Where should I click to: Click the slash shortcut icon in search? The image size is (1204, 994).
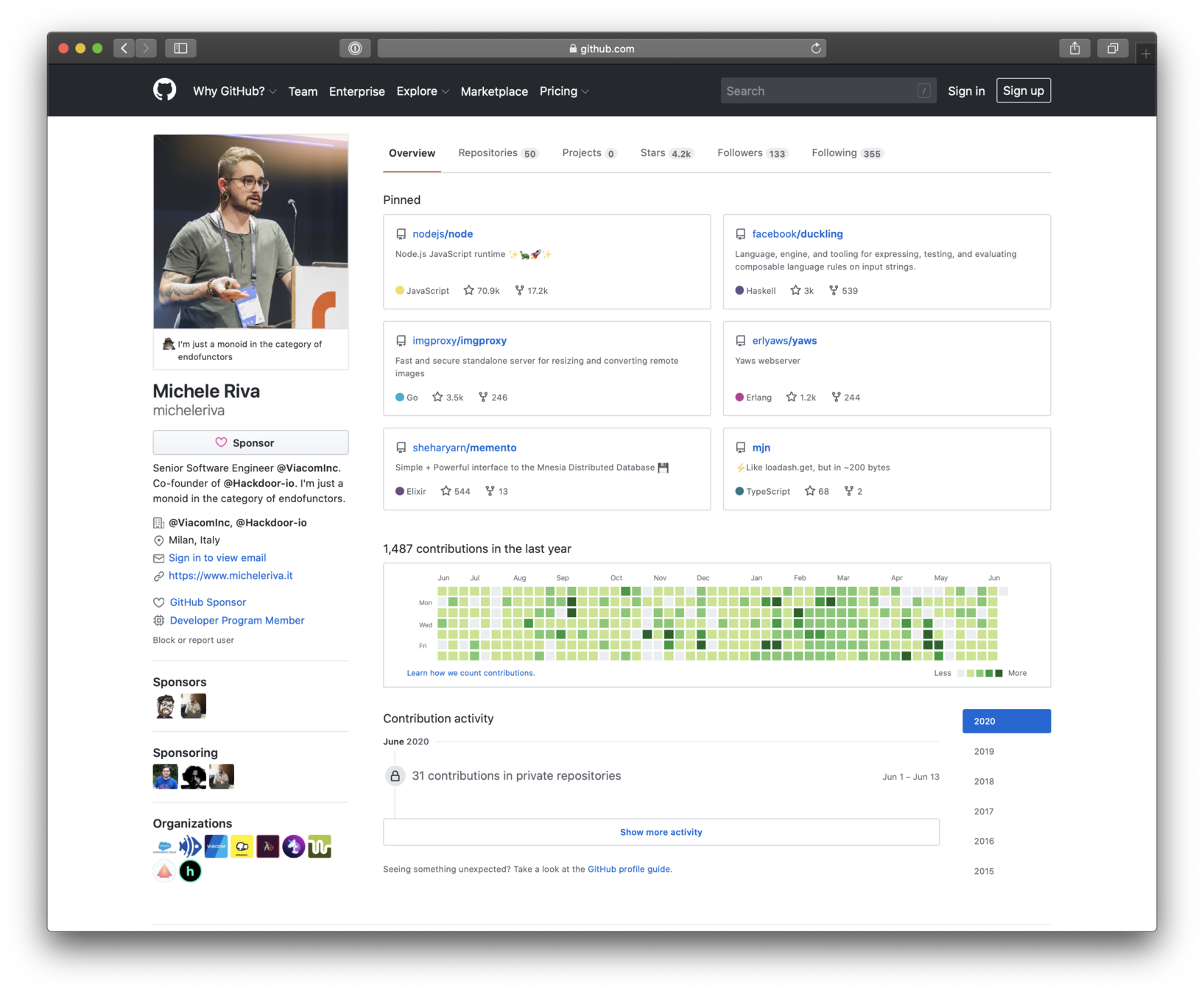pyautogui.click(x=923, y=91)
